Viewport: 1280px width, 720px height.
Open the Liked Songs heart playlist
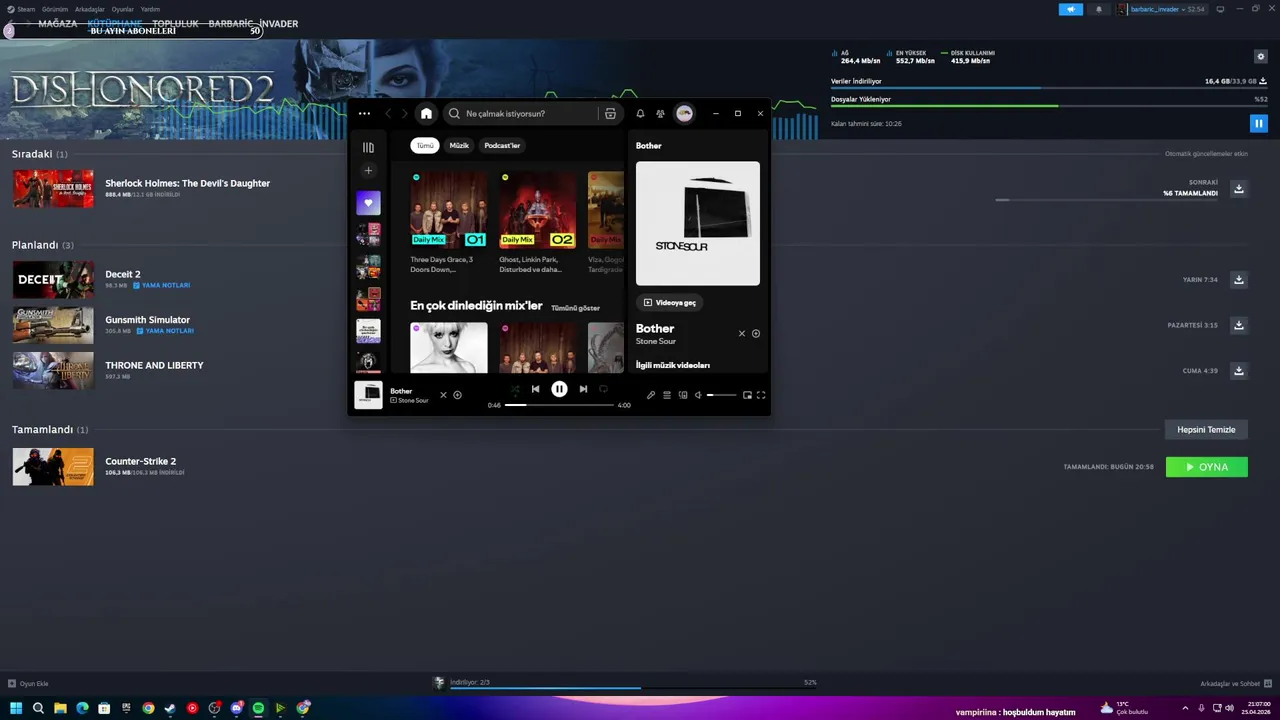[368, 203]
